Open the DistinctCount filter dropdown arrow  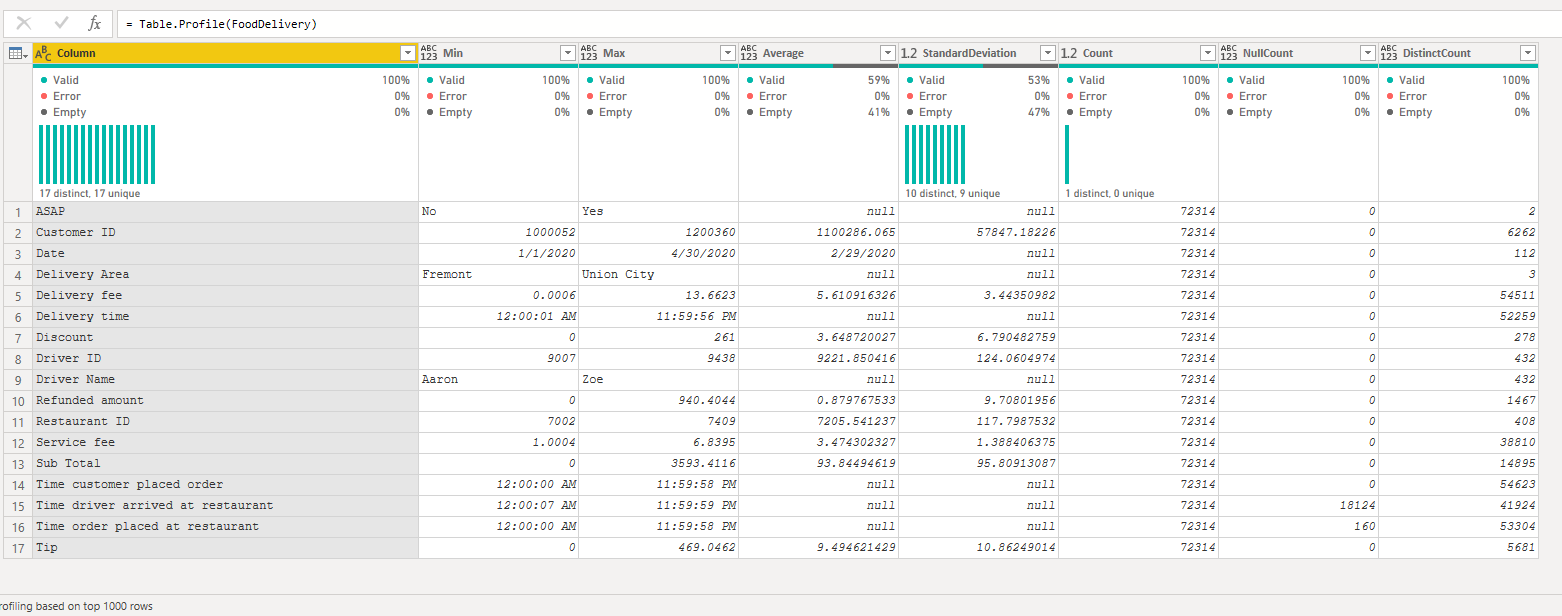(1527, 53)
